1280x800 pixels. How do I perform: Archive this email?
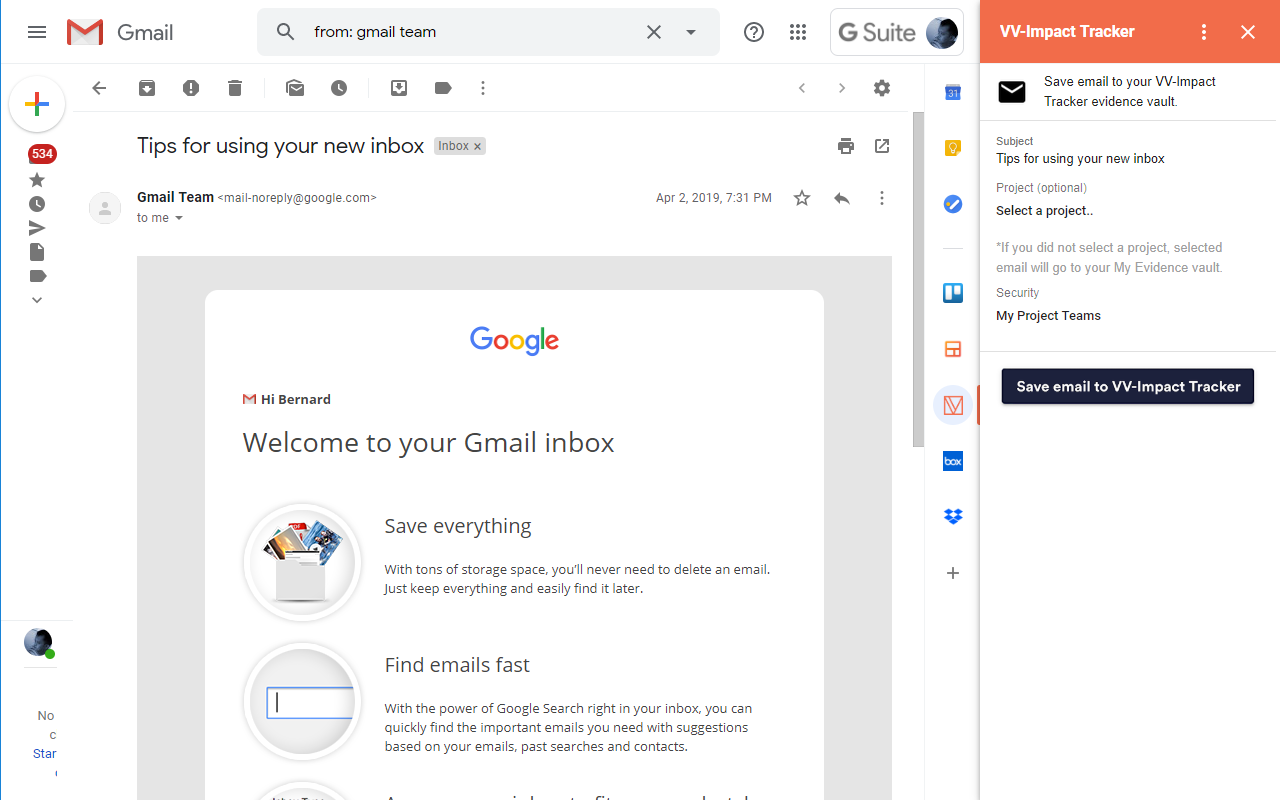coord(147,88)
